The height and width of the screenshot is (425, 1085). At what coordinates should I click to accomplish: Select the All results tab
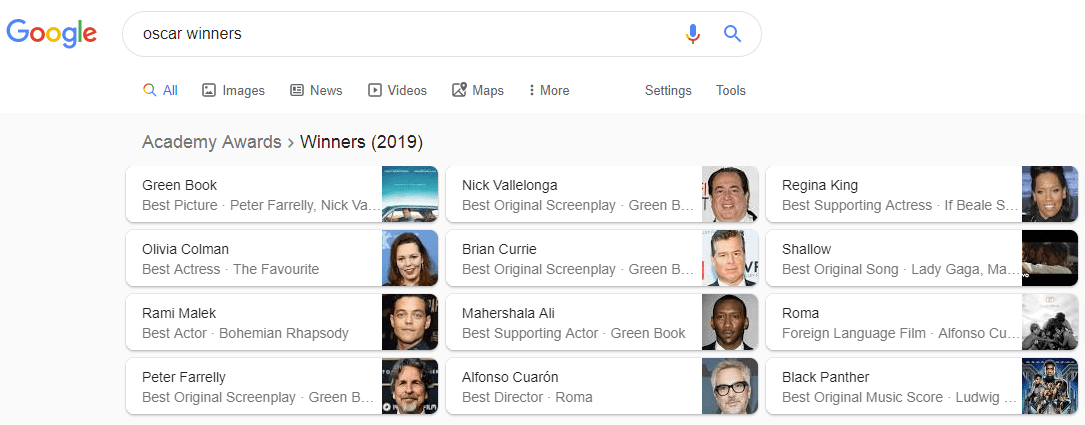161,91
